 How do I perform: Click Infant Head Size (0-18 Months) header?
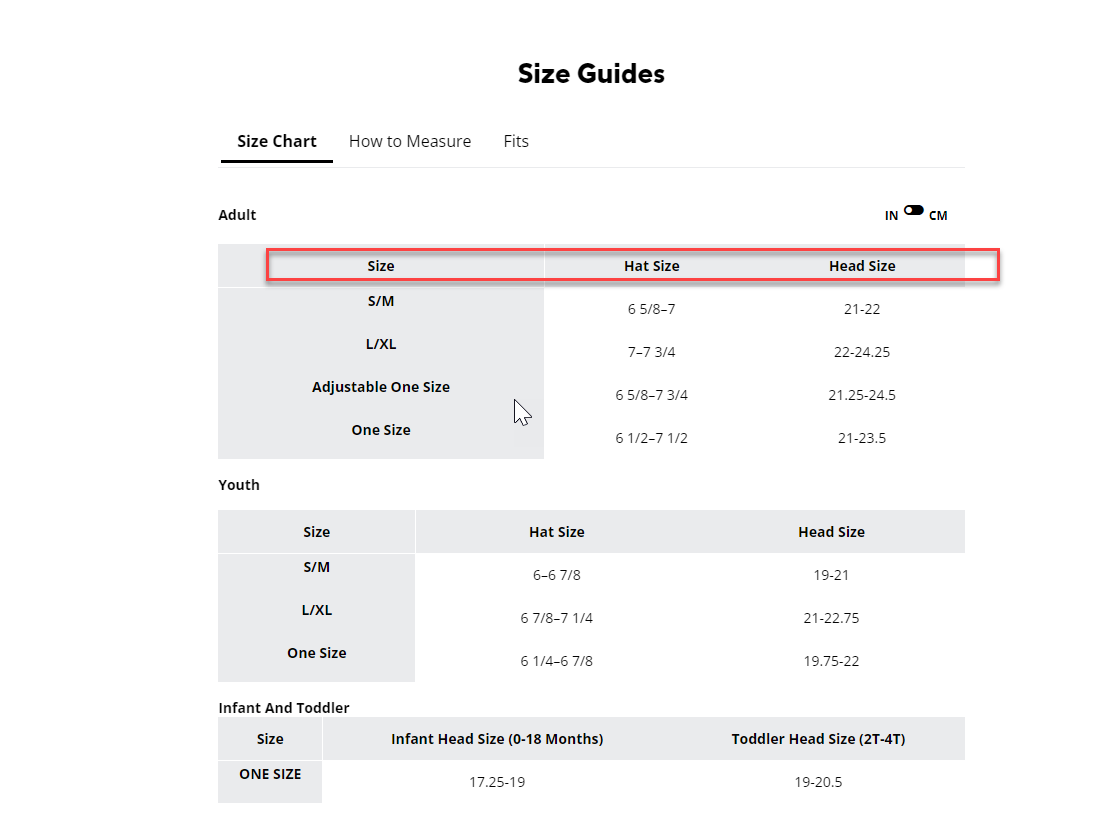(x=497, y=739)
